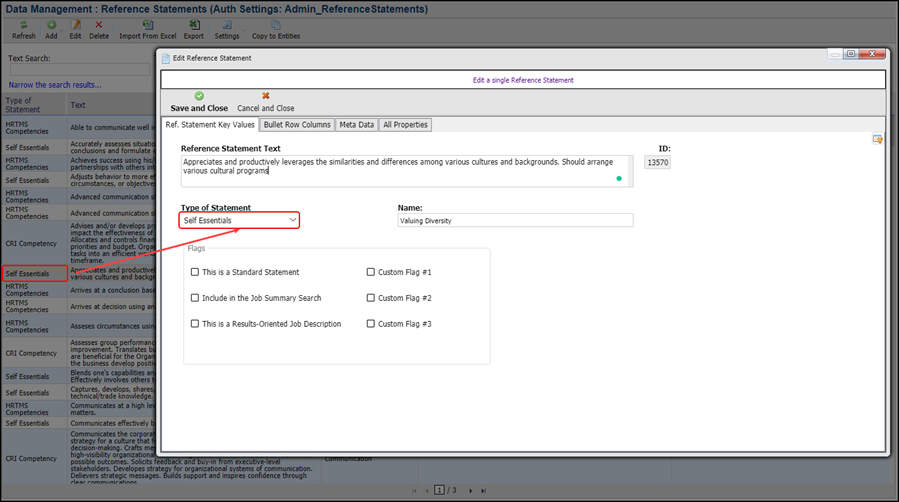Click the Cancel and Close X icon
899x502 pixels.
point(266,96)
